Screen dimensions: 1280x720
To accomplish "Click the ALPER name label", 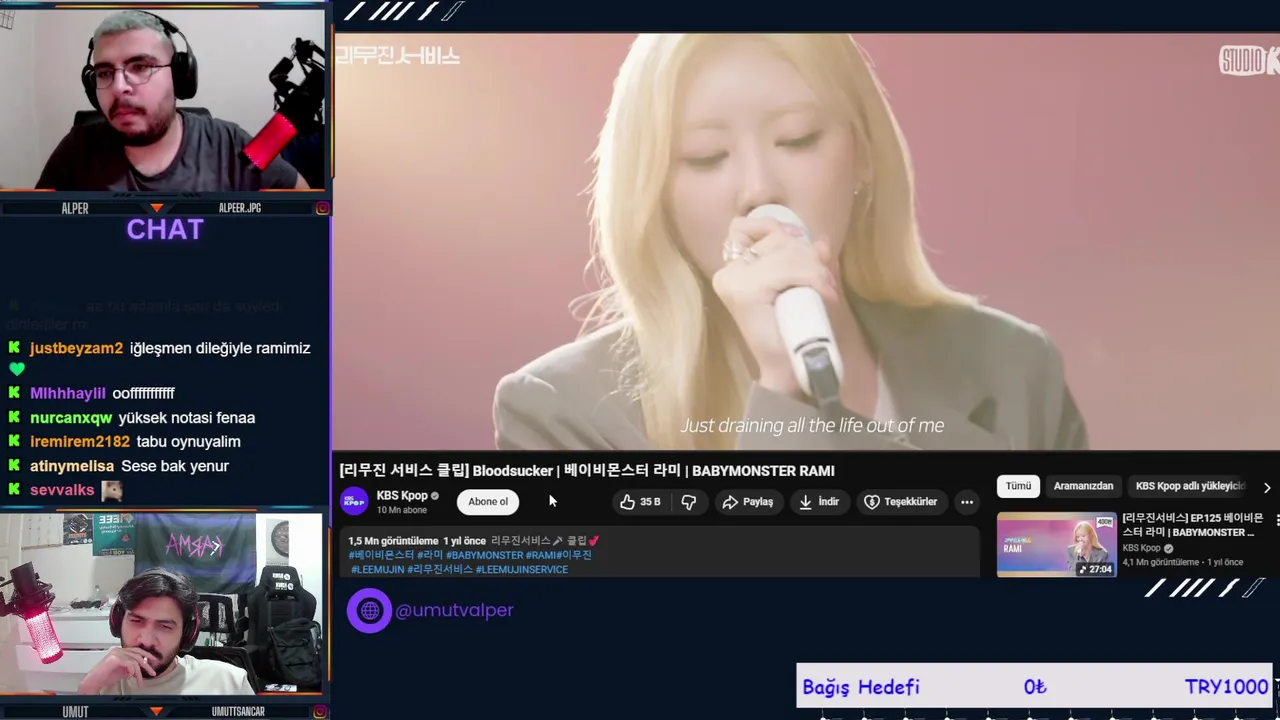I will 75,208.
